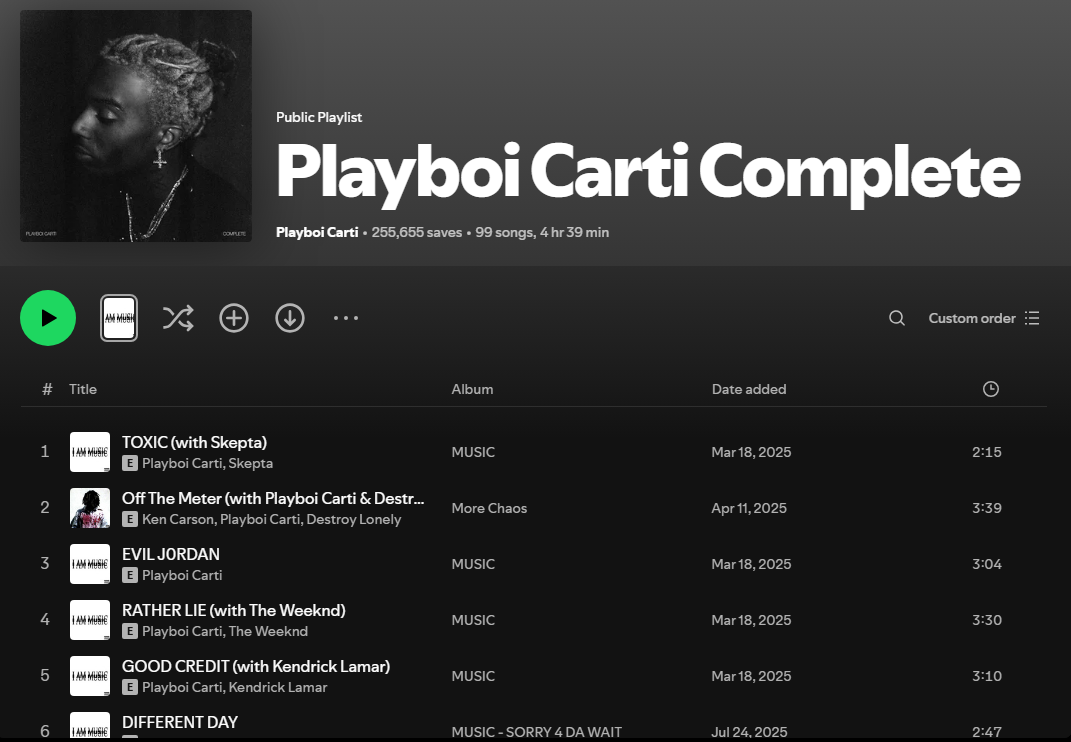1071x742 pixels.
Task: Open the Custom order sort dropdown
Action: coord(984,318)
